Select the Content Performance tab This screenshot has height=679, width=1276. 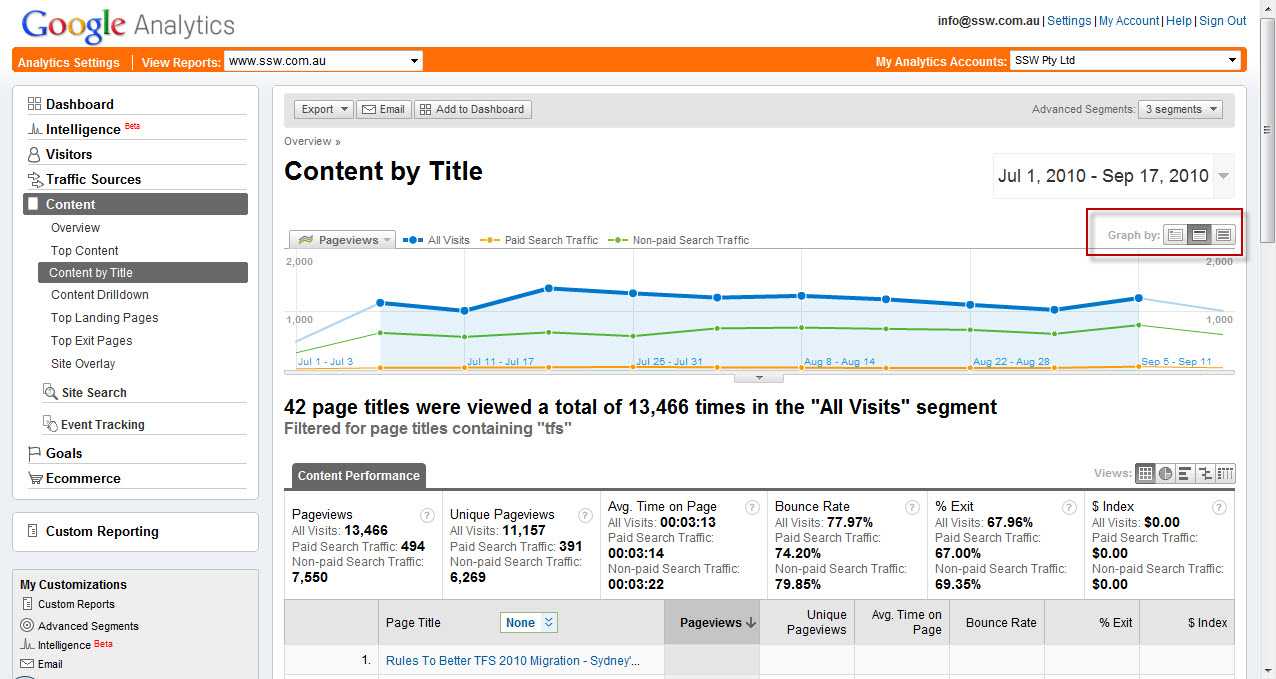pos(358,476)
